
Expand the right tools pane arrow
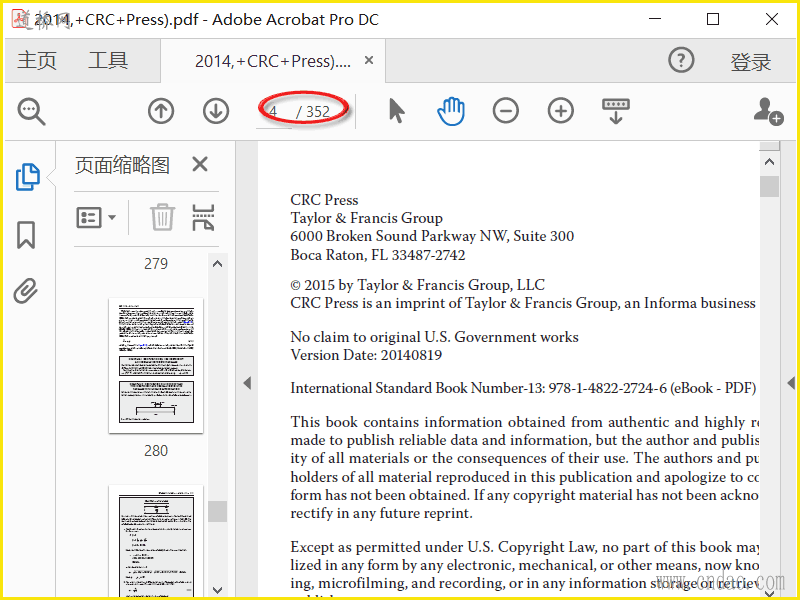click(x=791, y=383)
